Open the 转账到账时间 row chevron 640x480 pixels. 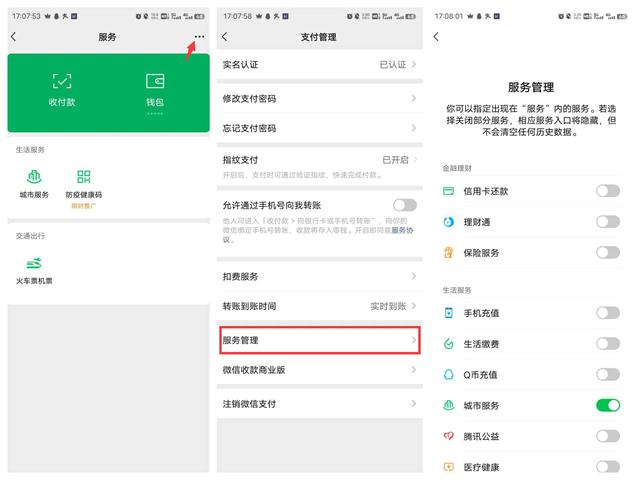[x=414, y=306]
